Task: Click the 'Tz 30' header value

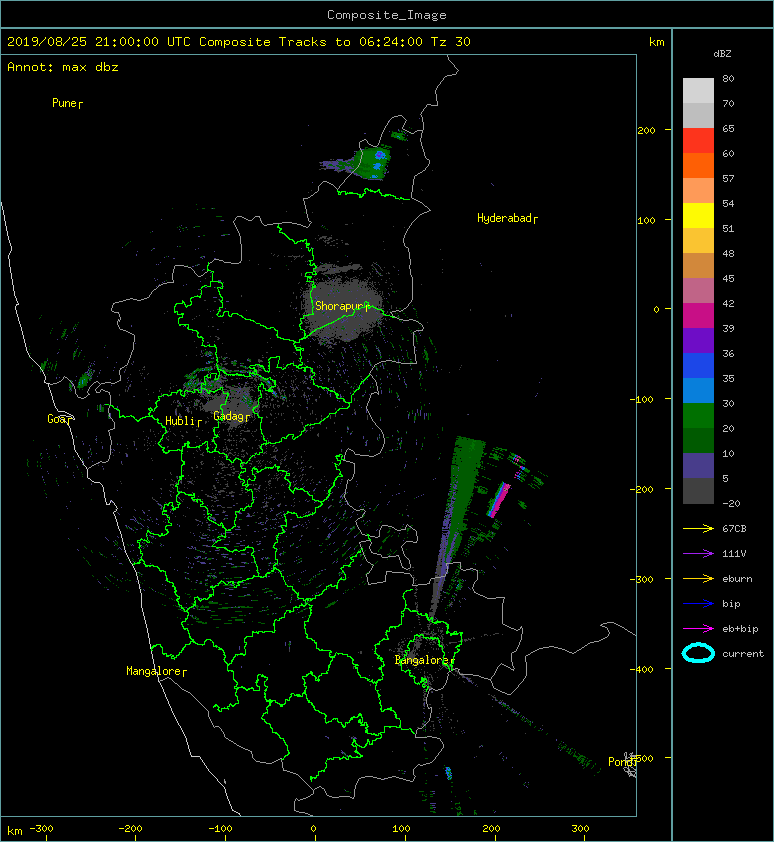Action: pyautogui.click(x=451, y=42)
